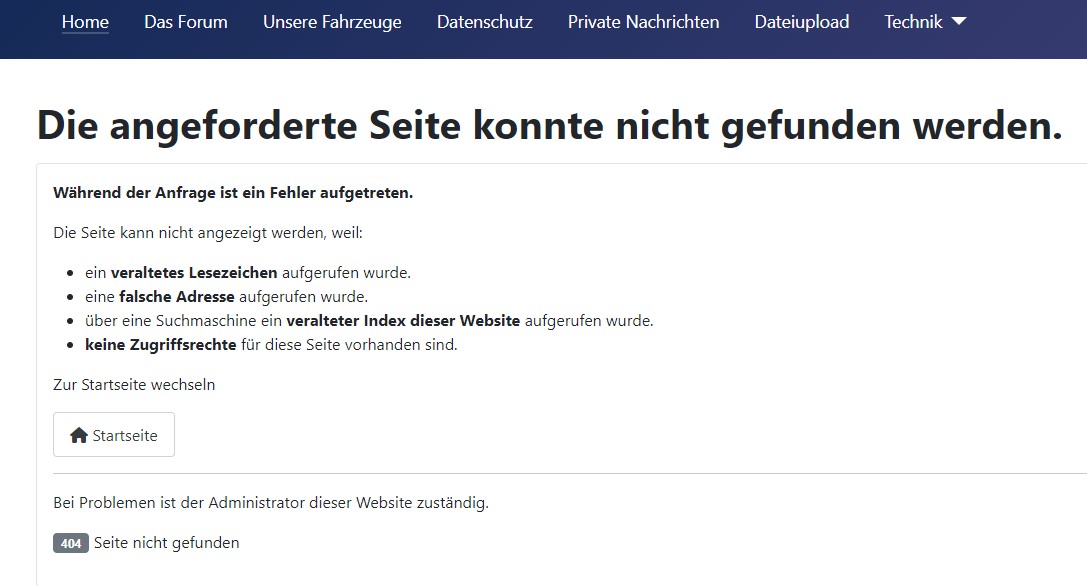Click the page-not-found main heading
This screenshot has width=1087, height=586.
point(549,126)
